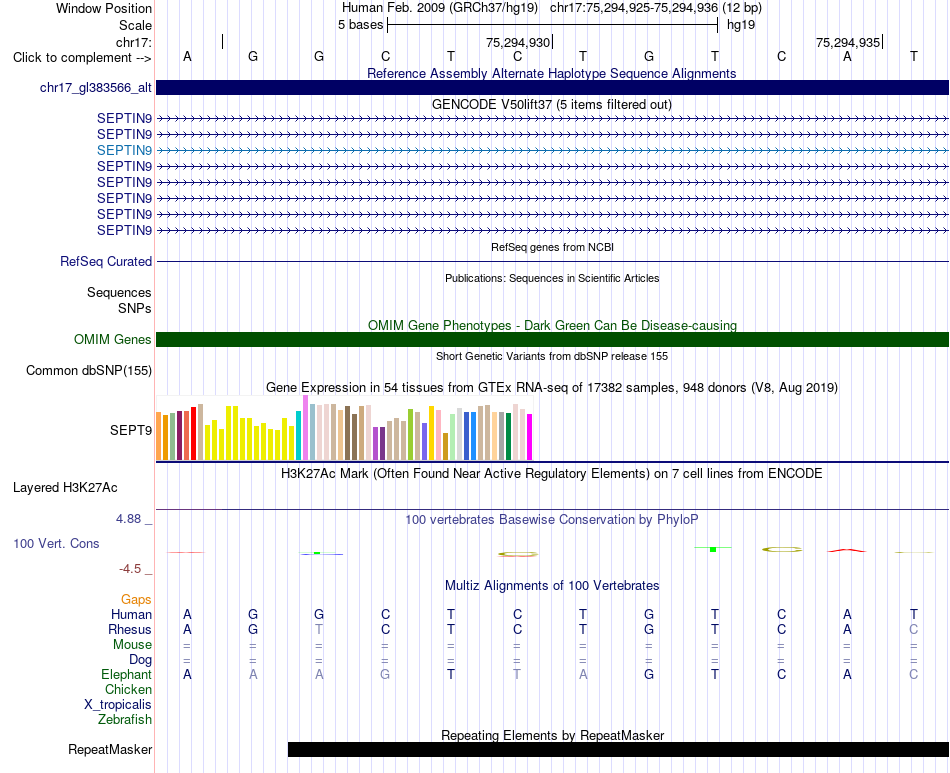Click the 'Click to complement -->' label
Viewport: 950px width, 773px height.
click(82, 58)
